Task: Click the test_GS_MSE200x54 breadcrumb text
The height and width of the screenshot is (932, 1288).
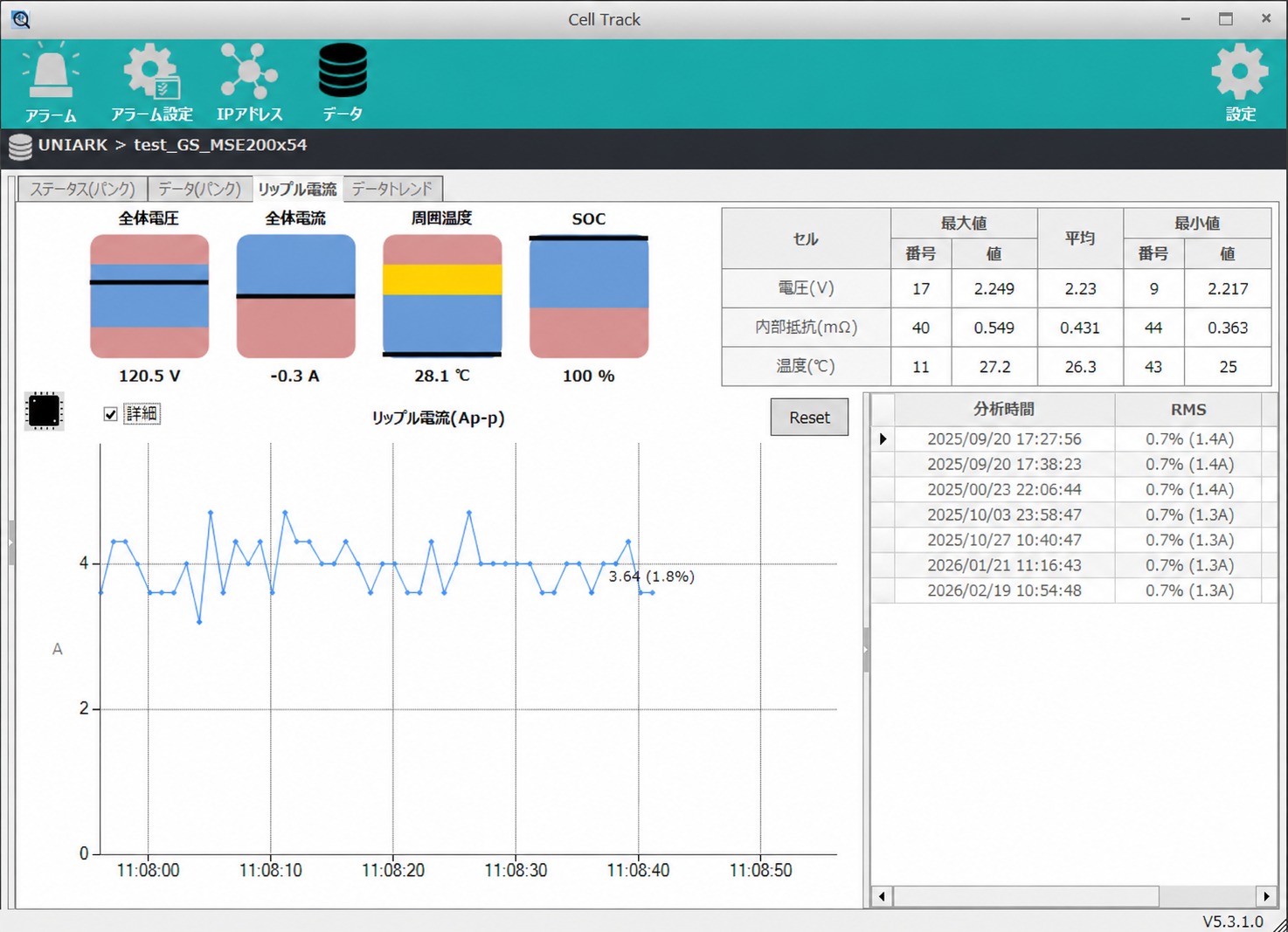Action: [220, 145]
